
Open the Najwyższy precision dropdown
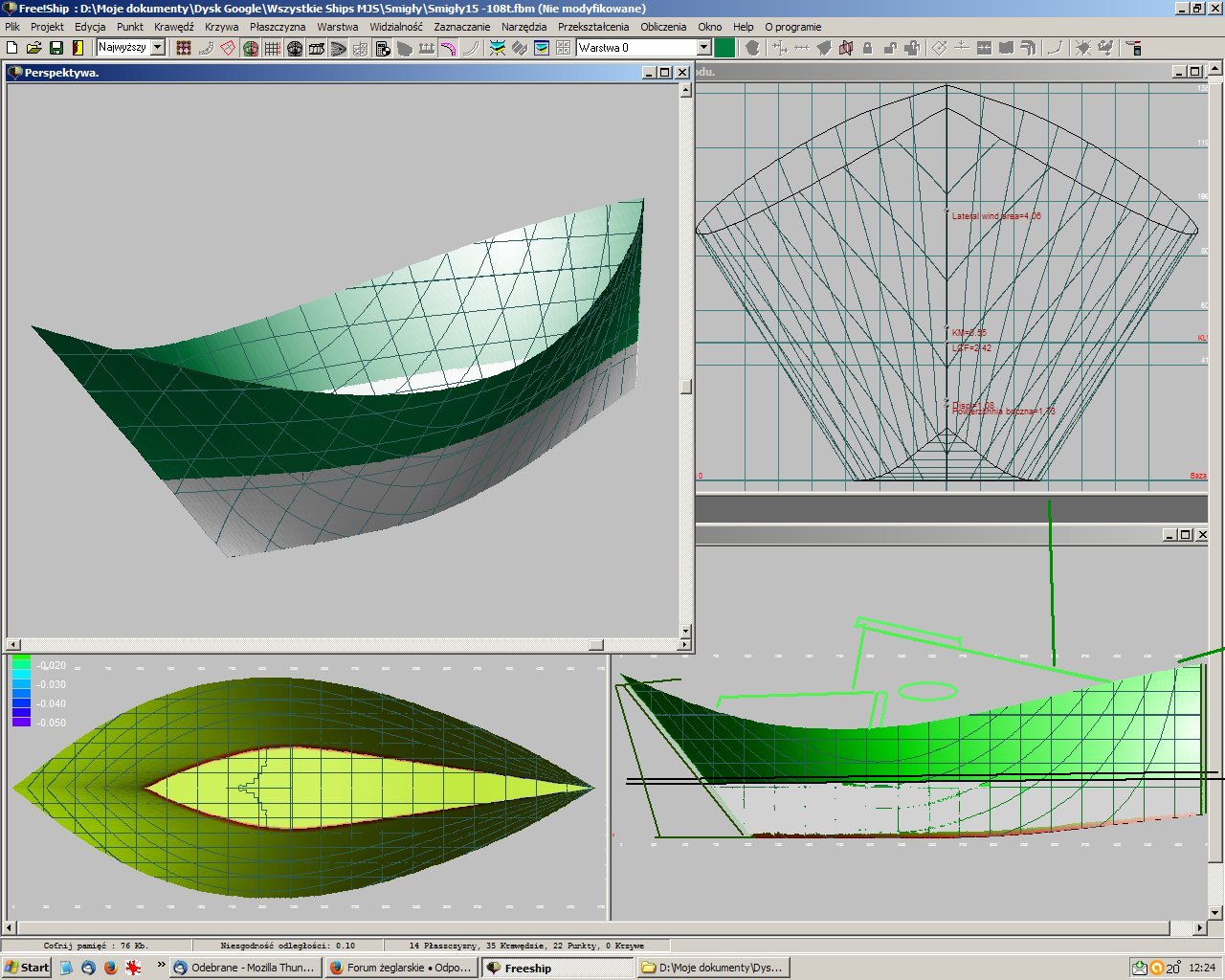coord(158,48)
